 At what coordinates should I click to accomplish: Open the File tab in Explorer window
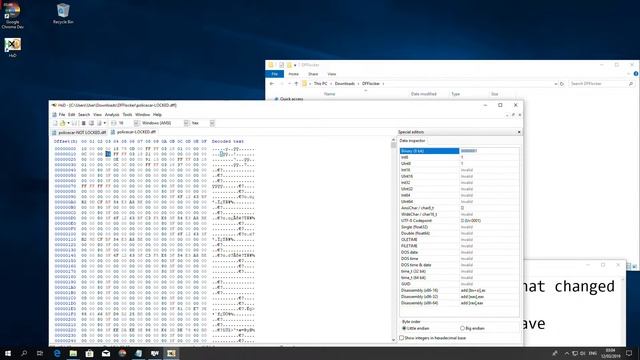point(275,74)
